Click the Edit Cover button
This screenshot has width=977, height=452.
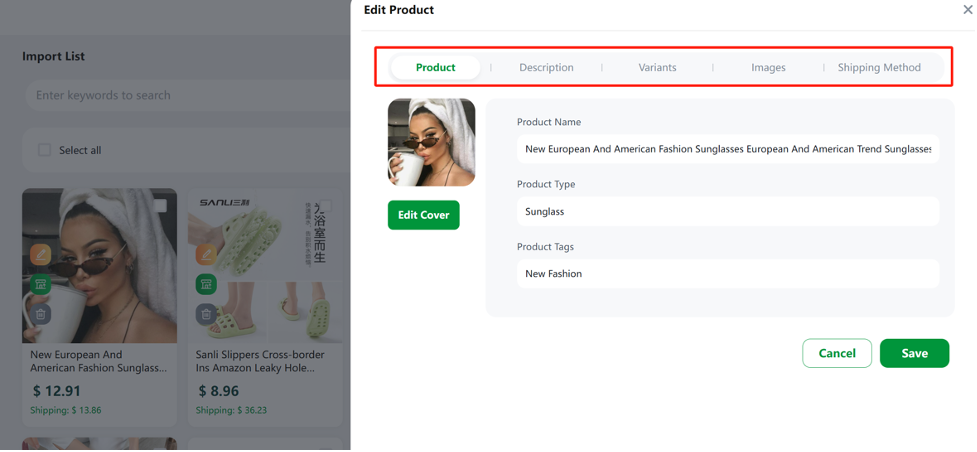click(424, 214)
